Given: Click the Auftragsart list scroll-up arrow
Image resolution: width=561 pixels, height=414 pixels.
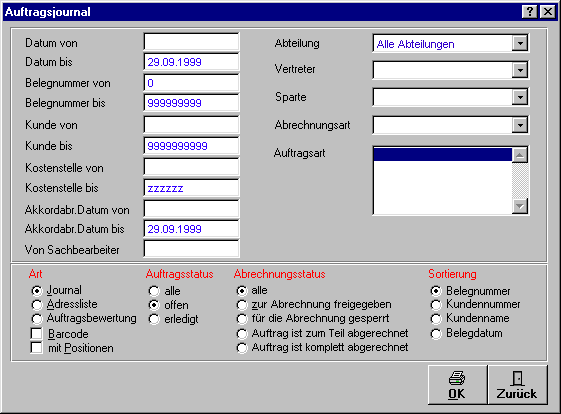Looking at the screenshot, I should (x=520, y=155).
